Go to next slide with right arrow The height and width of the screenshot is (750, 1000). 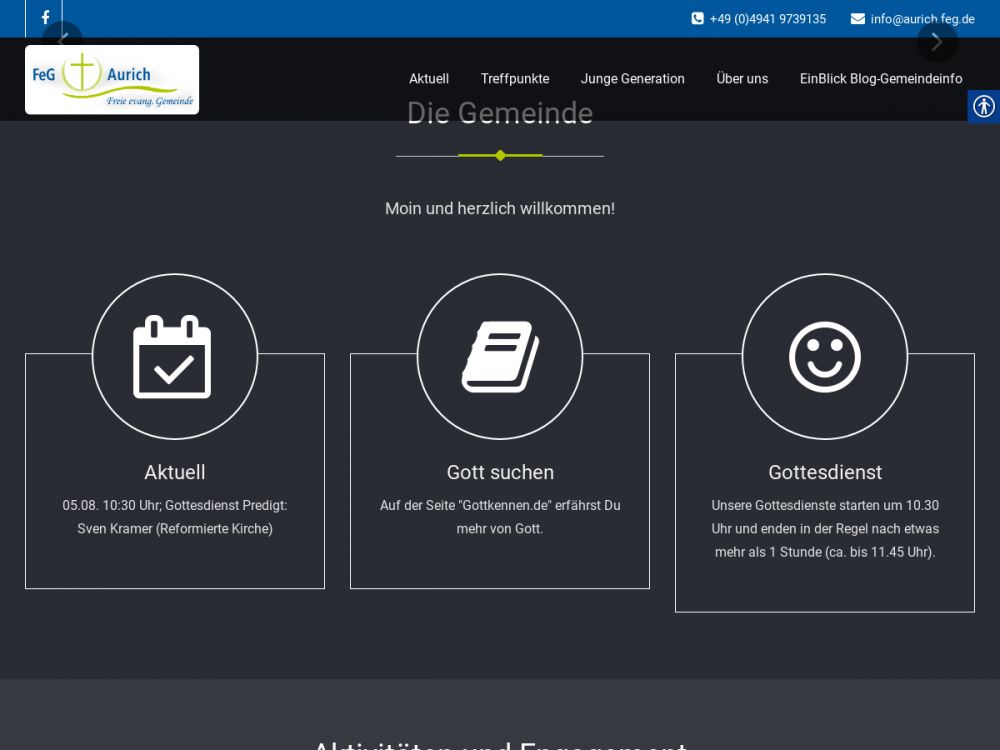click(937, 42)
